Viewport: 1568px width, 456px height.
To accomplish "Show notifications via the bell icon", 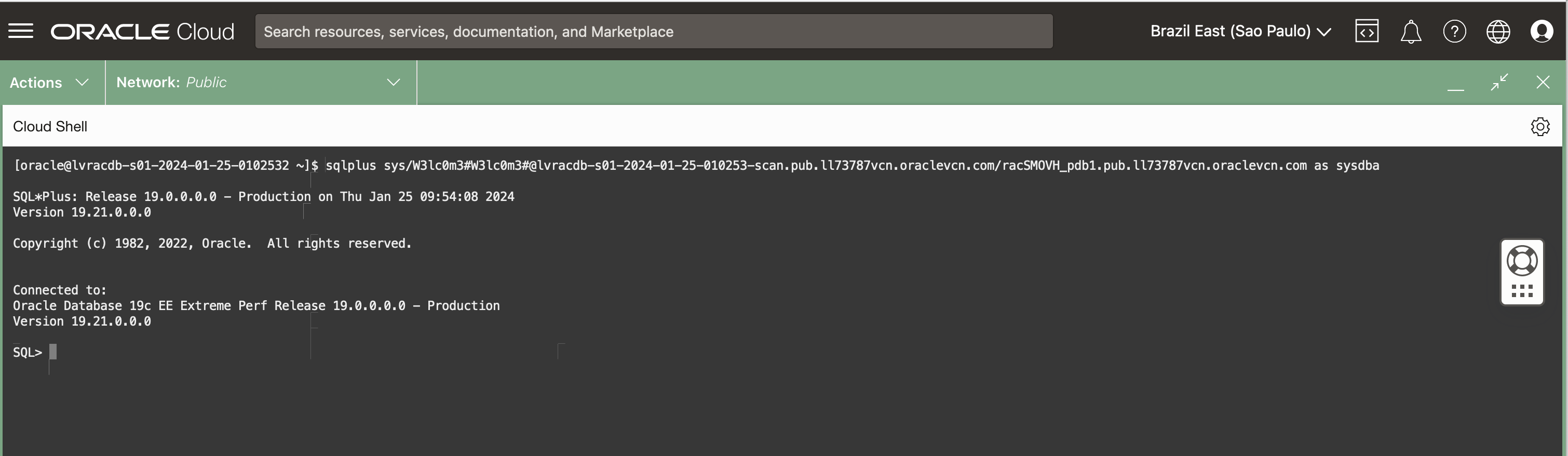I will pyautogui.click(x=1410, y=32).
